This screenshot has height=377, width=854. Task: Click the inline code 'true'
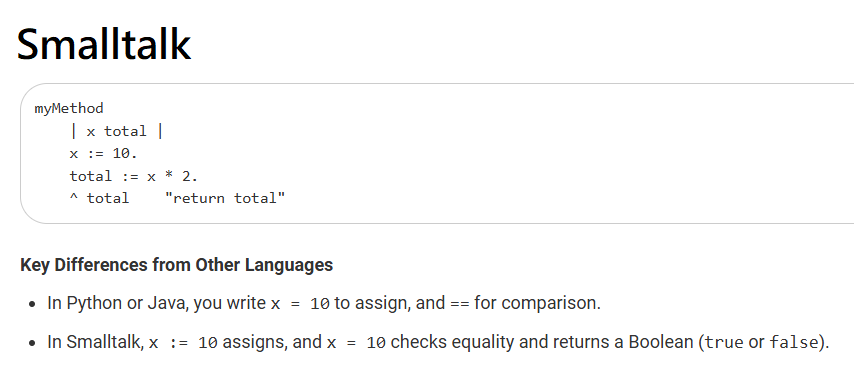click(724, 343)
